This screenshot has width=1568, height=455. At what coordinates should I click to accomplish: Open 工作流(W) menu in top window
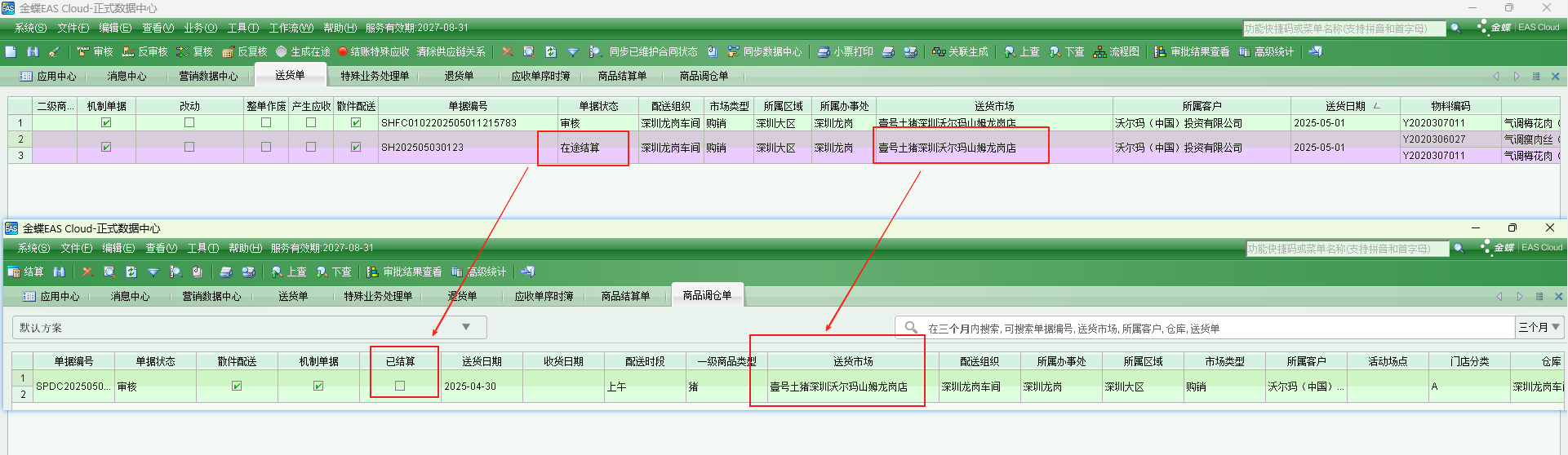tap(291, 28)
